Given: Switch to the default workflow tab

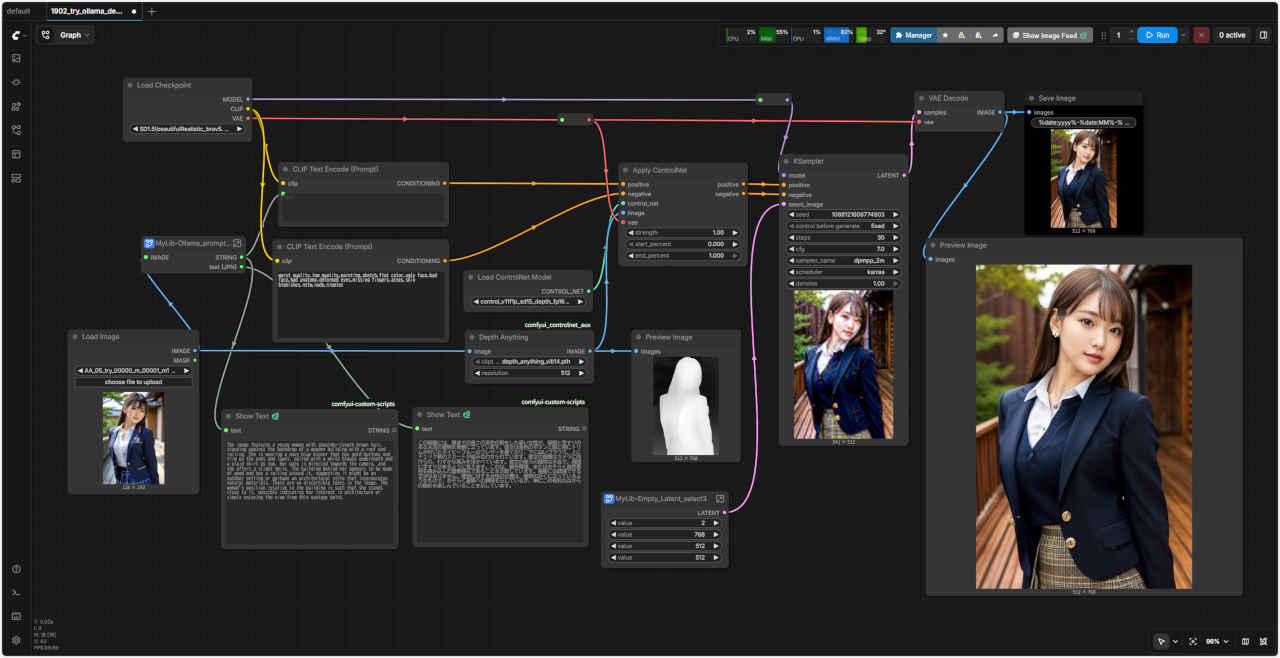Looking at the screenshot, I should pos(20,11).
